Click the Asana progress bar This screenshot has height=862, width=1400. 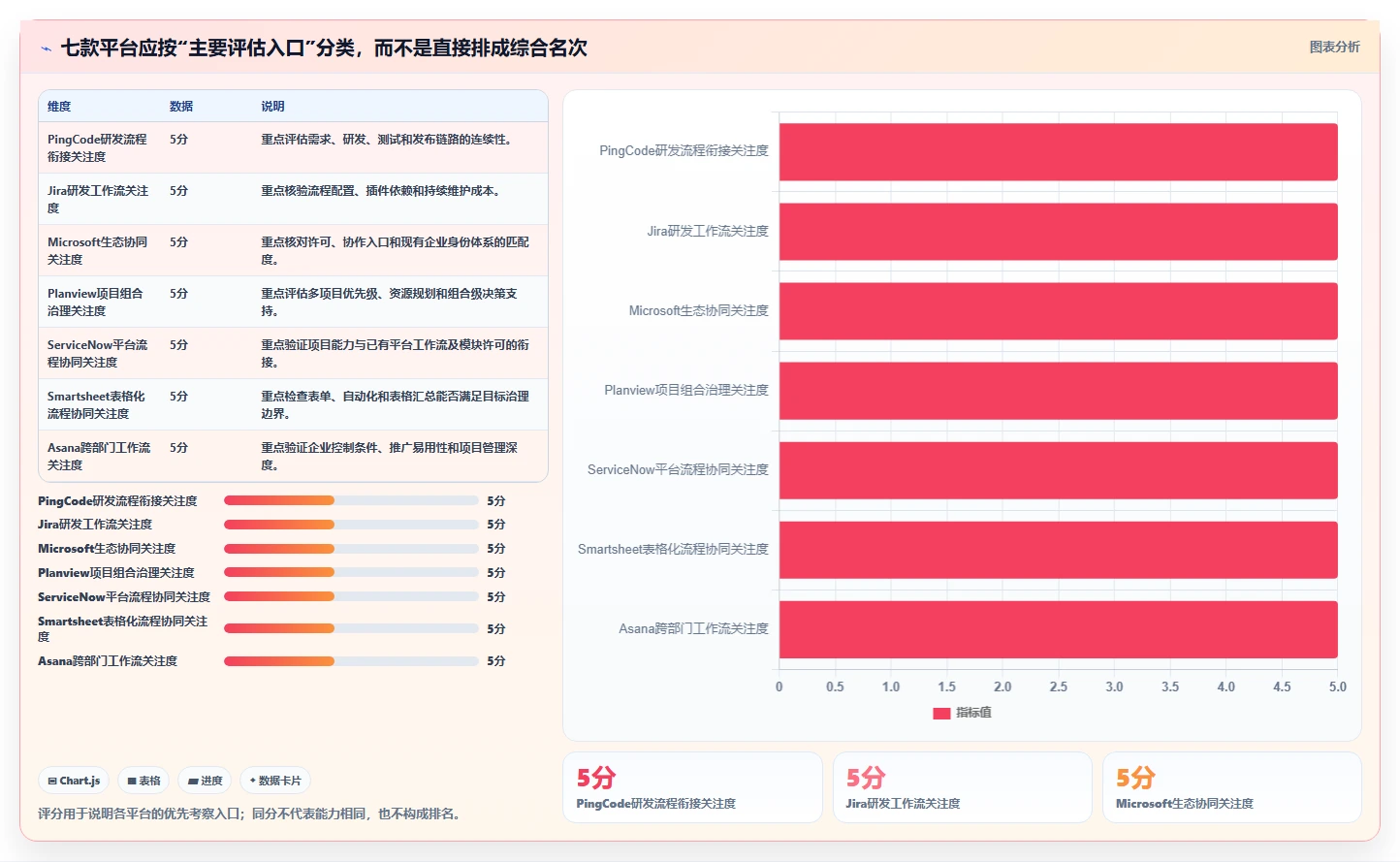pyautogui.click(x=351, y=661)
